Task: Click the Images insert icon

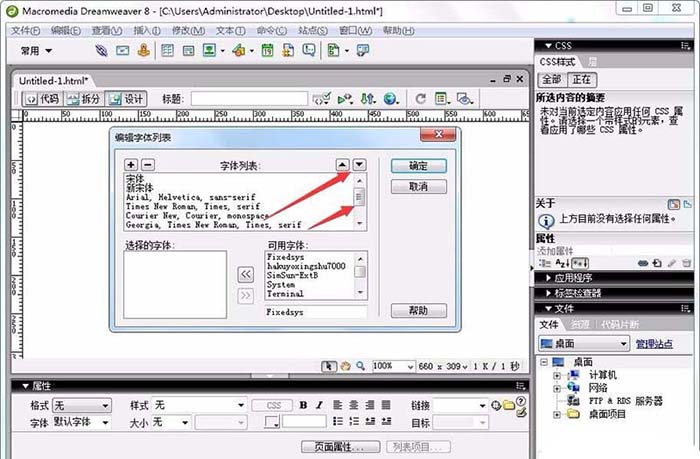Action: 209,50
